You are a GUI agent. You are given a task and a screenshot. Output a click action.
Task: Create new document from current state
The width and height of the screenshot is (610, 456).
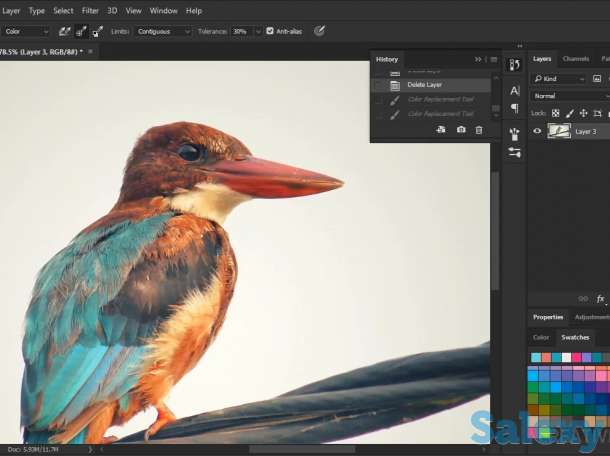[x=441, y=130]
